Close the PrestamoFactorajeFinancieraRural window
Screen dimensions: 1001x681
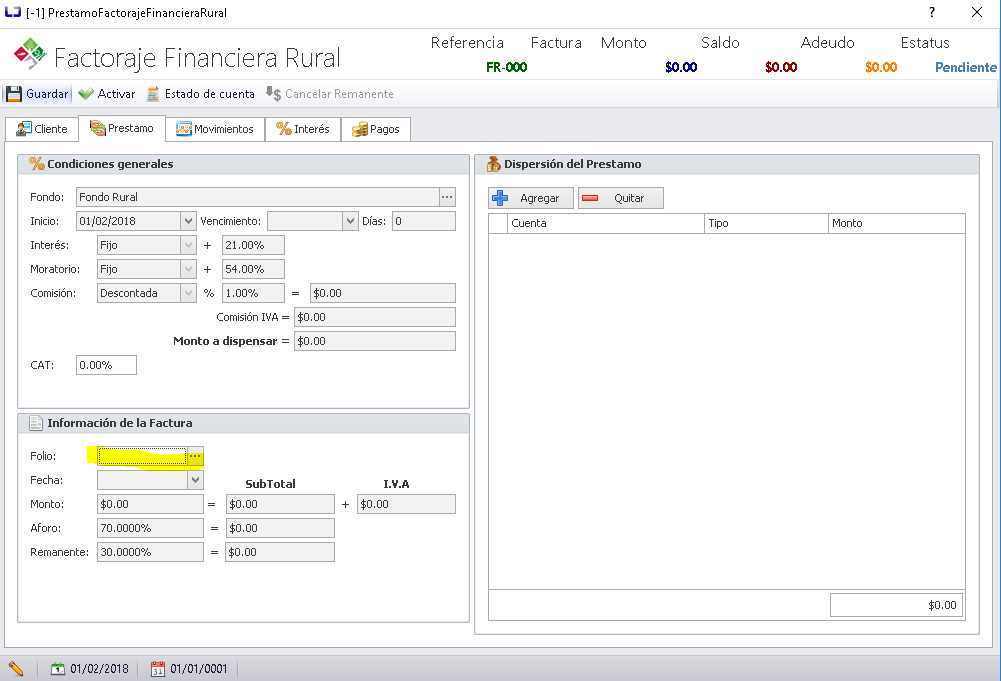coord(977,12)
